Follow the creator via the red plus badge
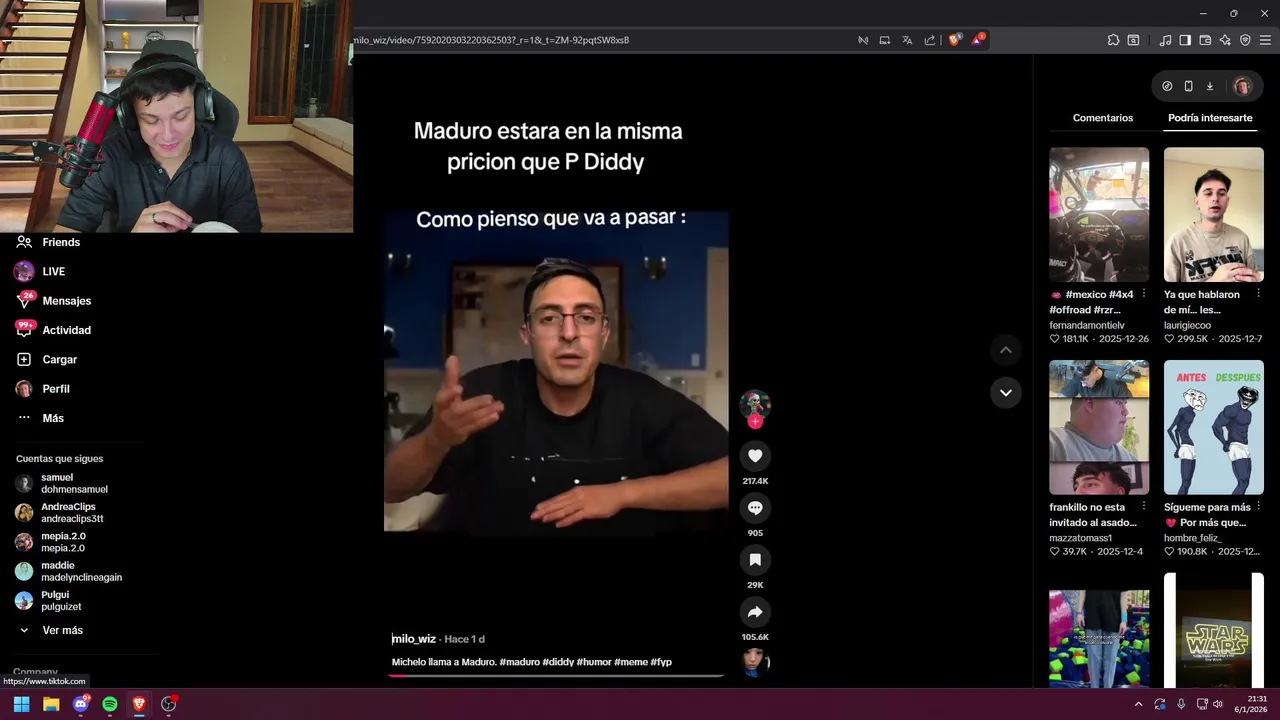 point(755,422)
